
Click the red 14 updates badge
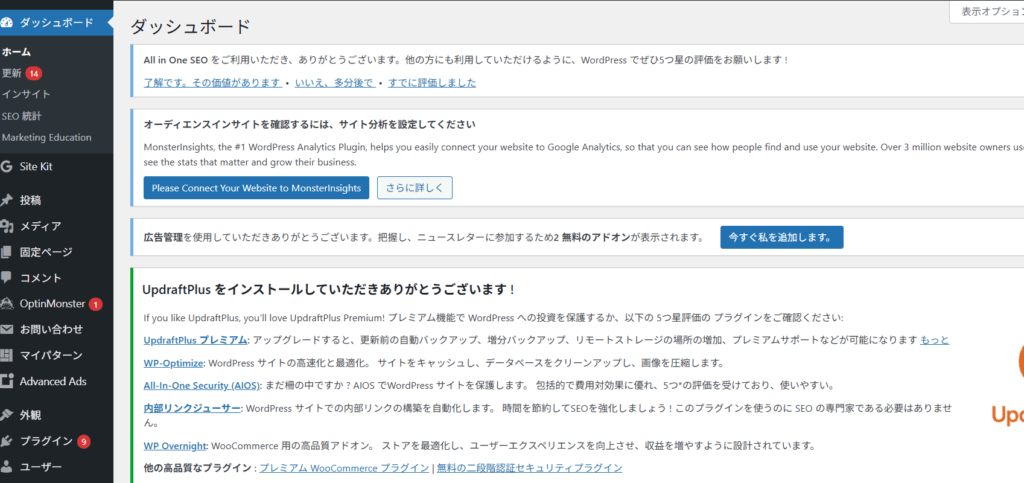click(x=34, y=72)
